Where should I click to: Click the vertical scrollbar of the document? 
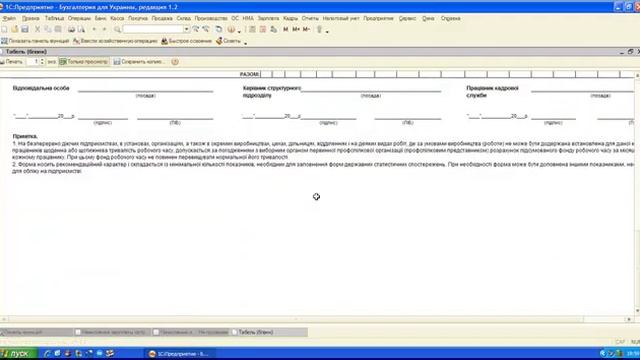tap(637, 193)
